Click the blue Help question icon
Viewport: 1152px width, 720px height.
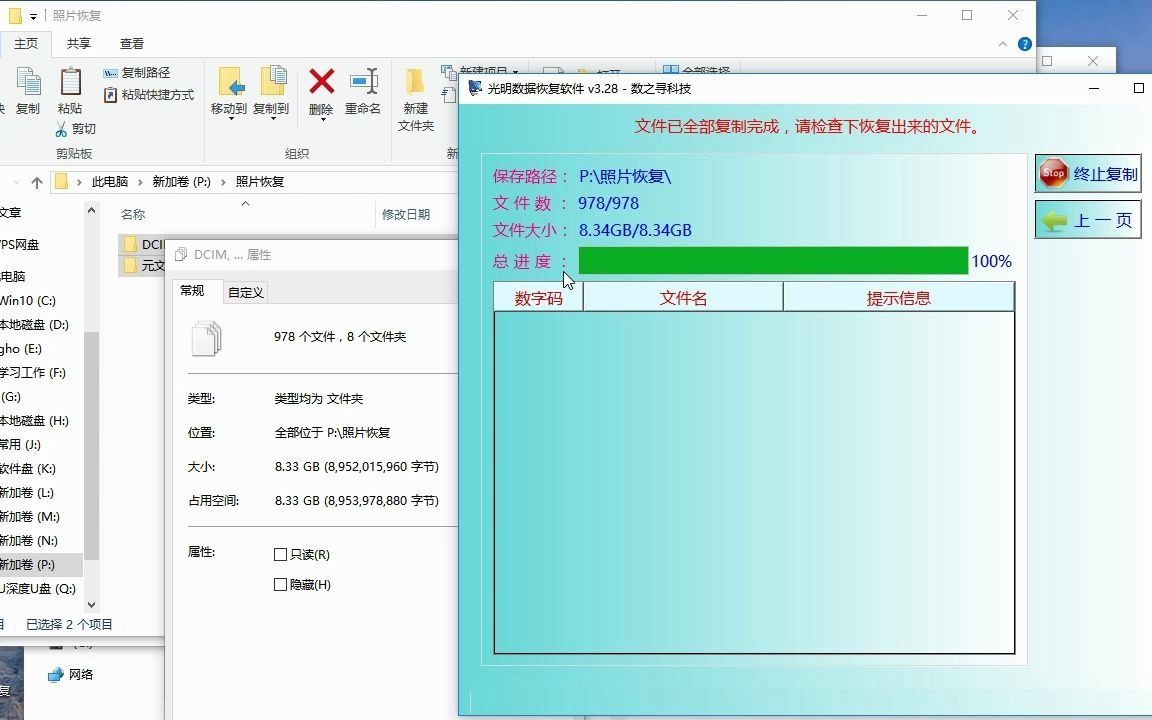1025,44
